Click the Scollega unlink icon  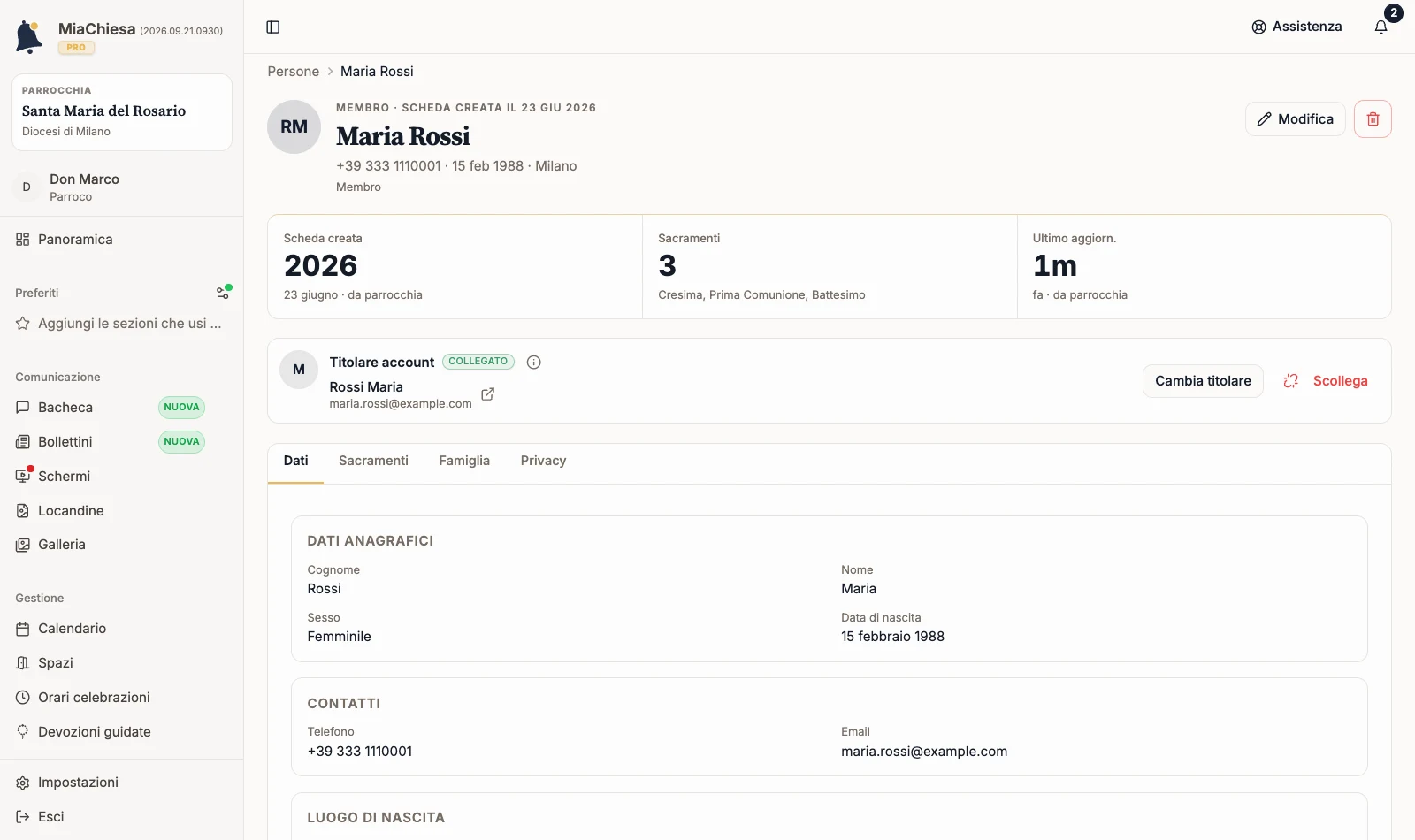coord(1291,380)
